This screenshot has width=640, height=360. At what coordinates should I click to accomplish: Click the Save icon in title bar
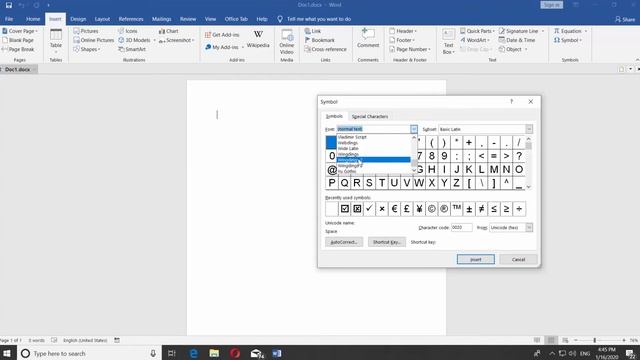[9, 5]
